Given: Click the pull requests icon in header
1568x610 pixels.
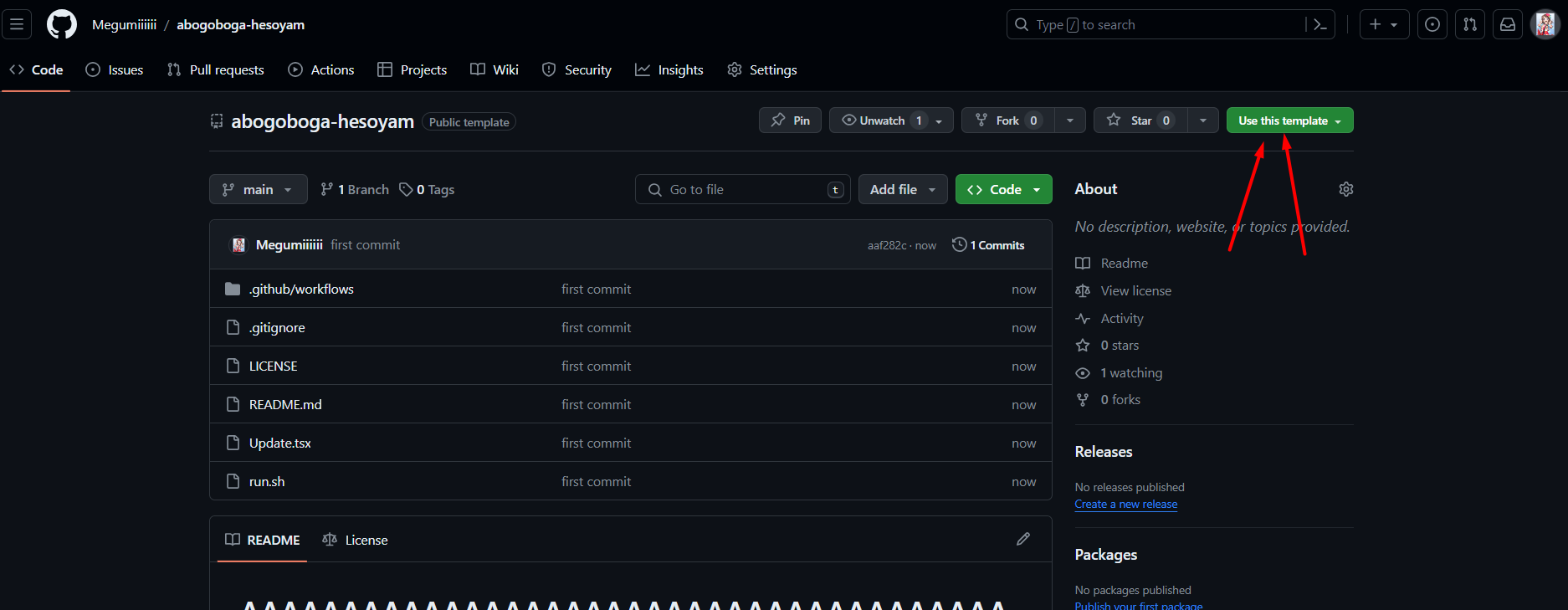Looking at the screenshot, I should tap(1469, 25).
